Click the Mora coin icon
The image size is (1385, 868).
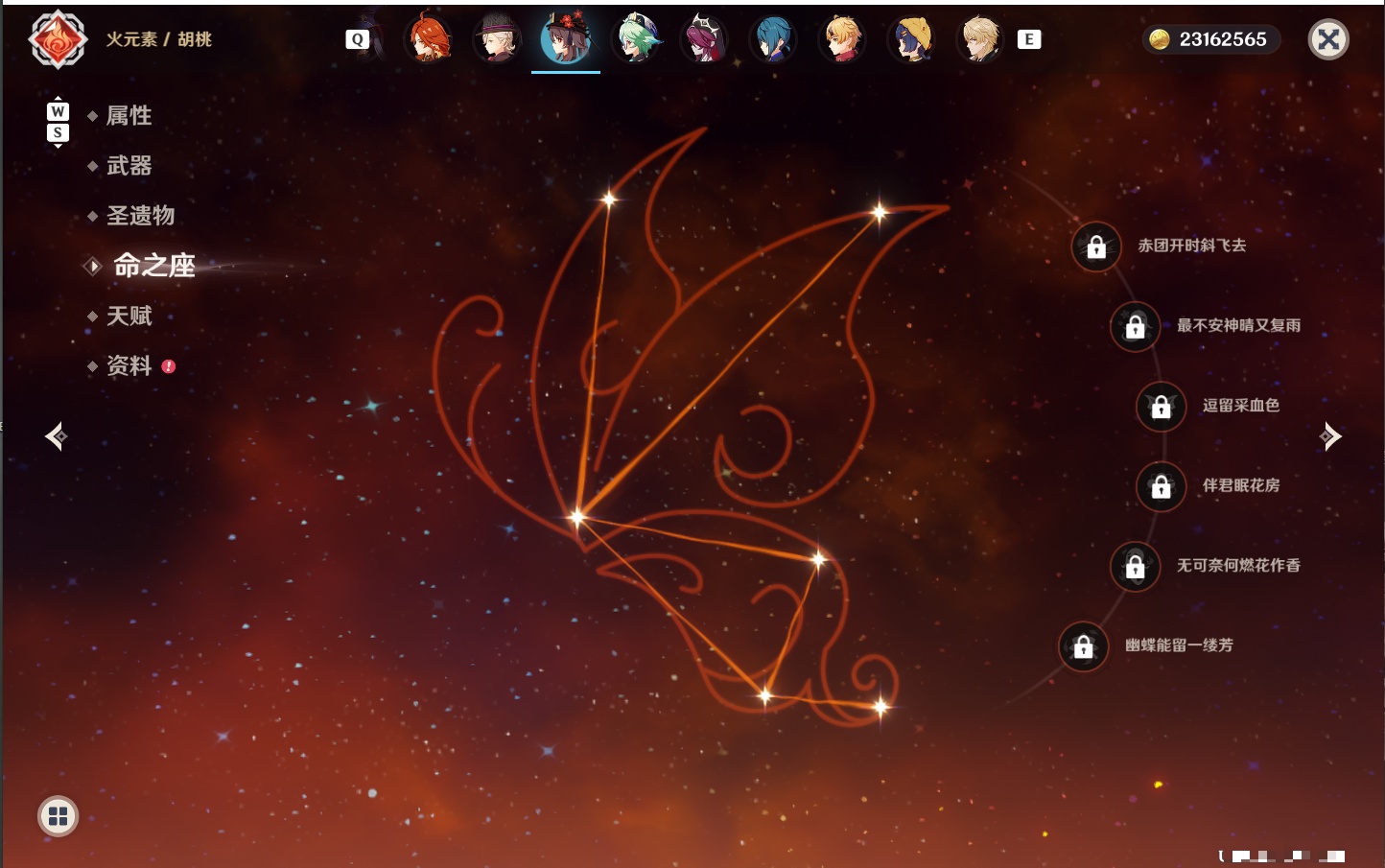(1160, 39)
